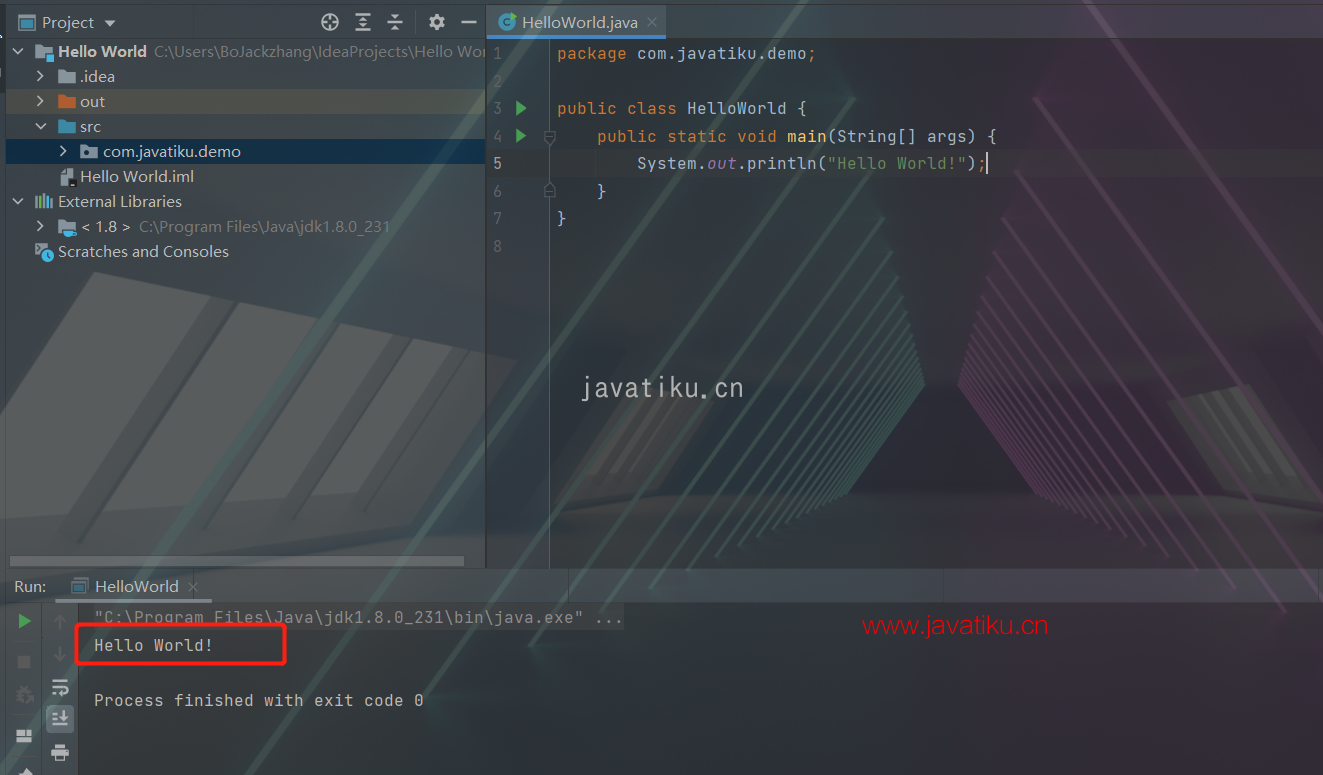
Task: Click line number 8 in the gutter
Action: coord(497,246)
